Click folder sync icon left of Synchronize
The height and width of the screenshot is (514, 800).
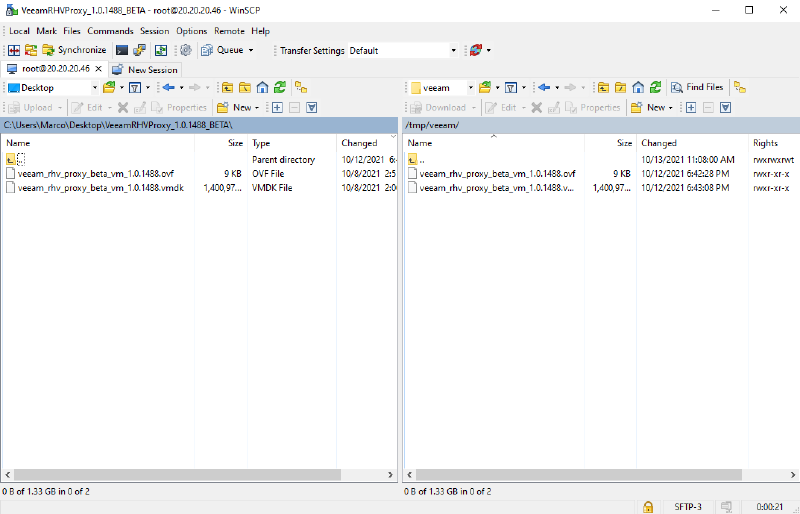coord(31,50)
